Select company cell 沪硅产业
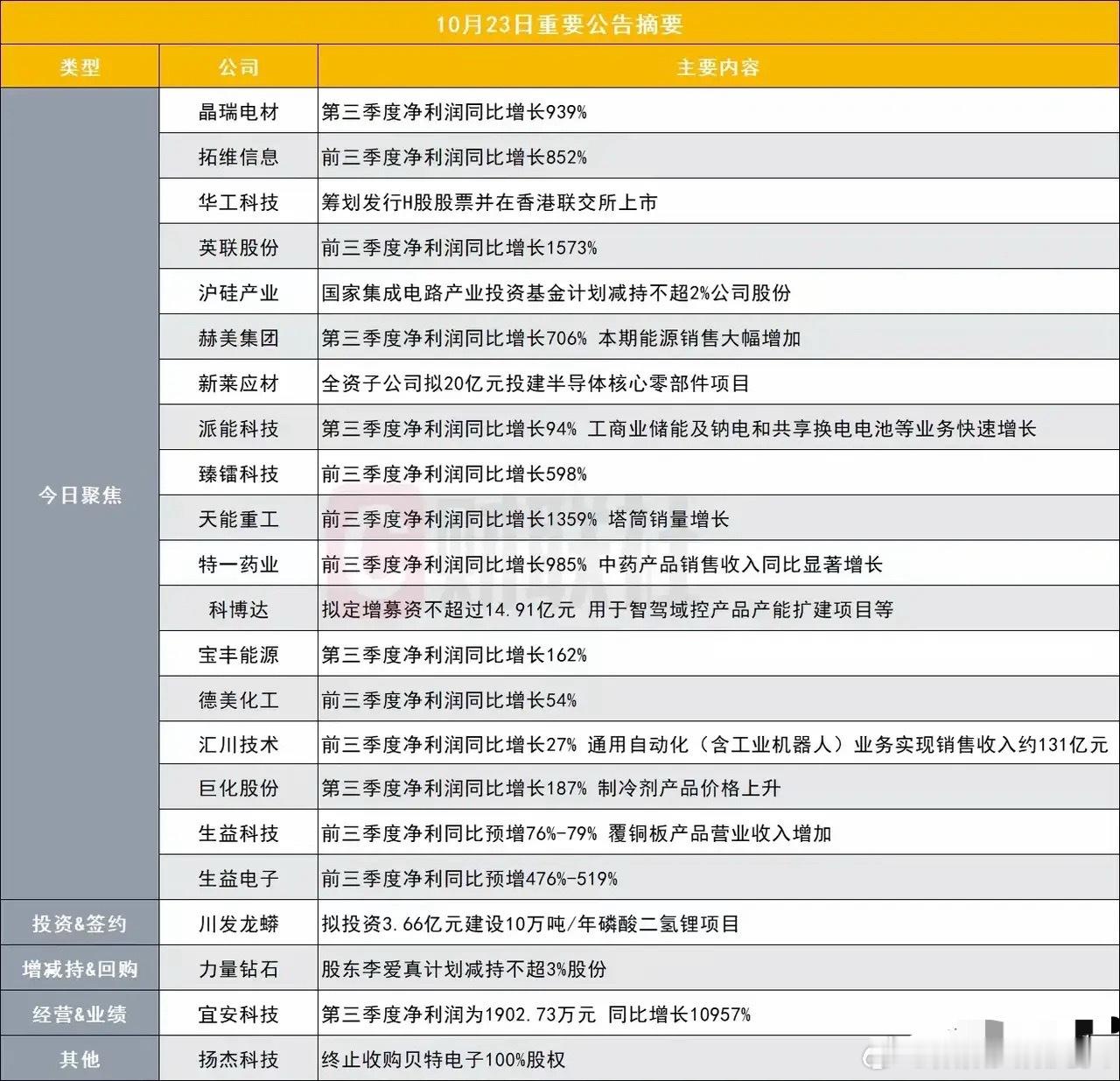This screenshot has height=1081, width=1120. tap(238, 292)
